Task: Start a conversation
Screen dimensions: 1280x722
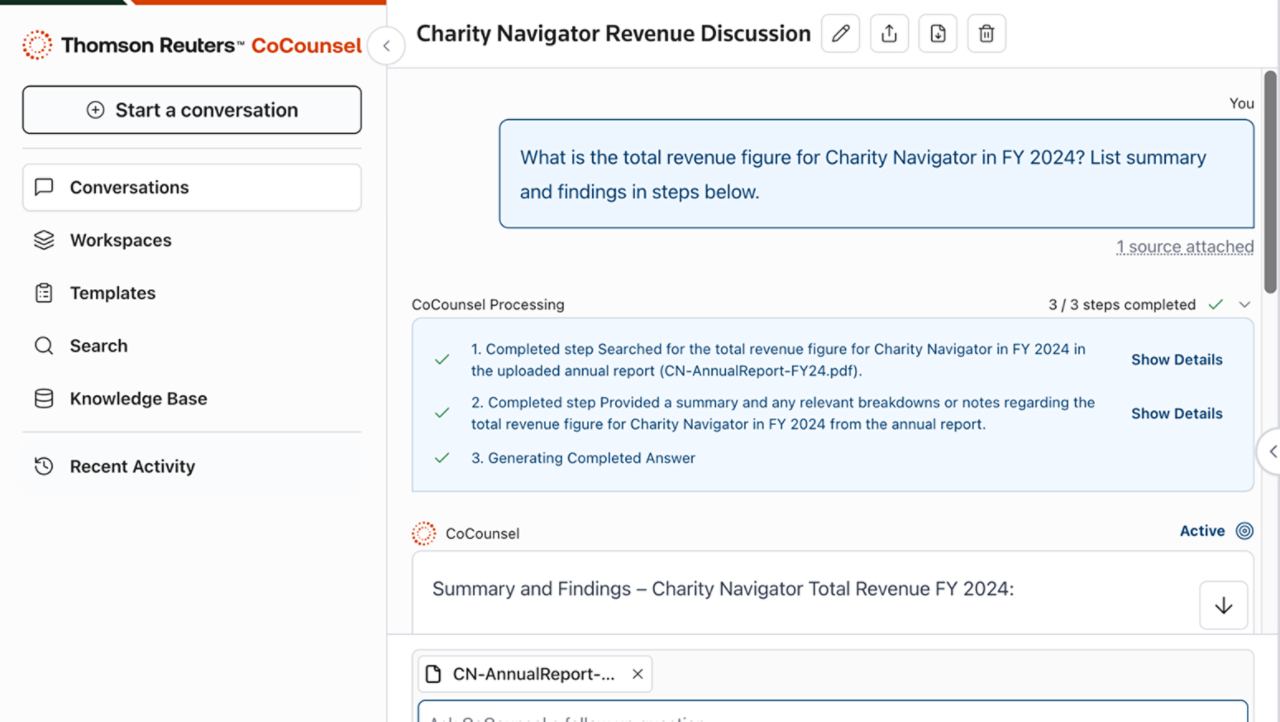Action: 192,110
